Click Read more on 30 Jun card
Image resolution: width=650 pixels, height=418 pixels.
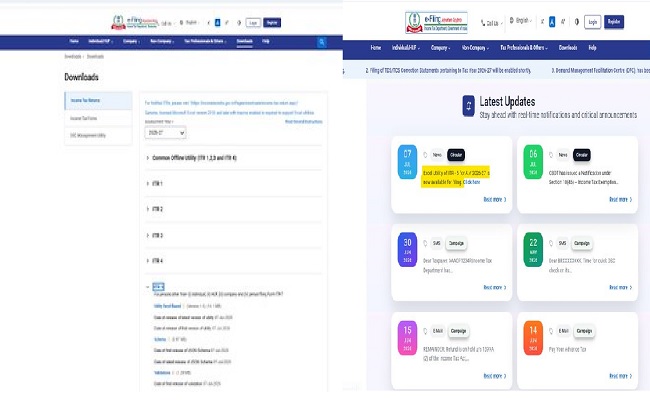coord(495,287)
